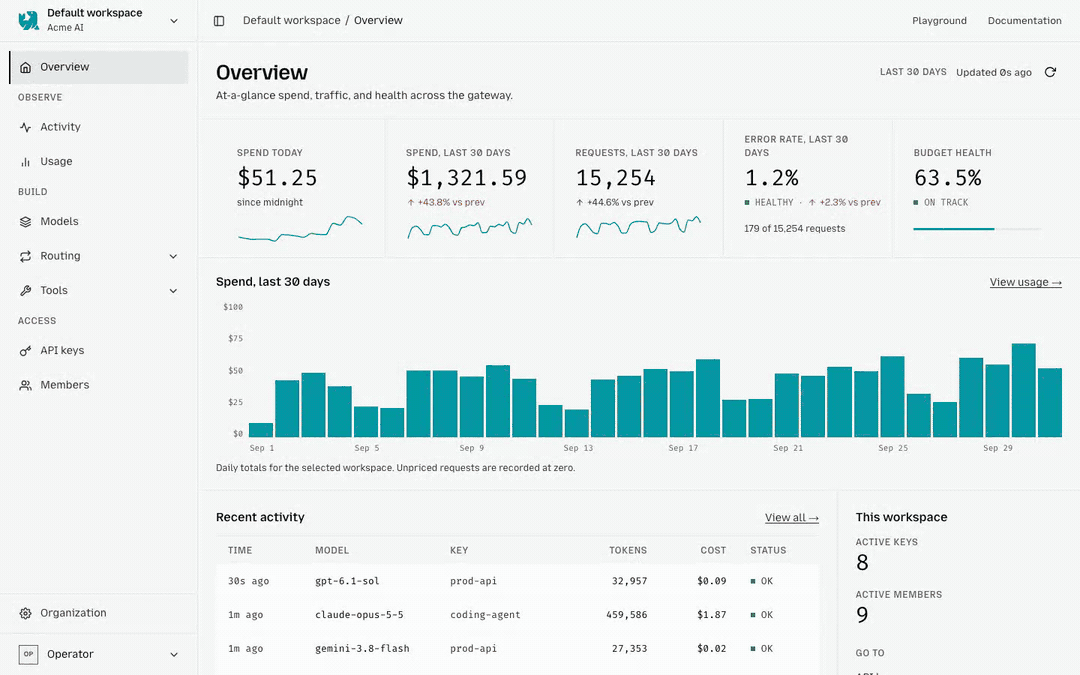Click the $0.02 cost cell
The image size is (1080, 675).
(x=712, y=648)
